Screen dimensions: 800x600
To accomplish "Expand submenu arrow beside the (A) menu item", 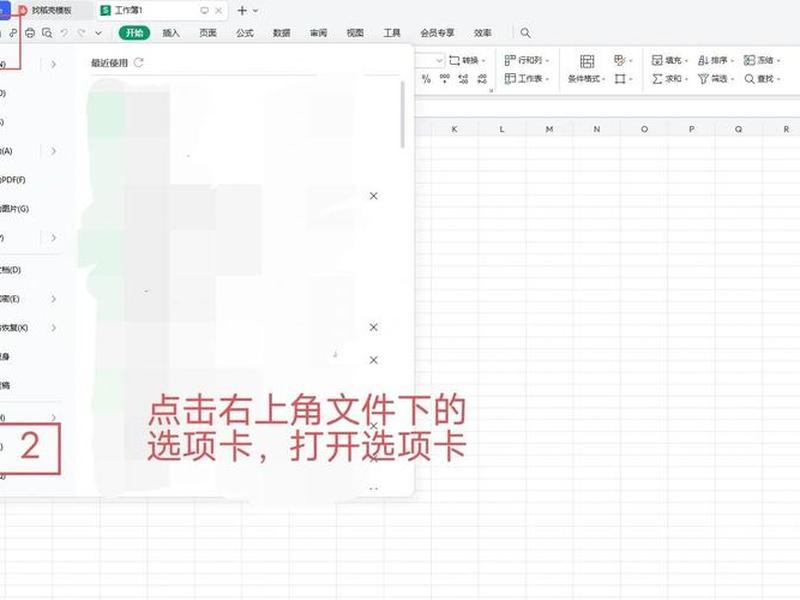I will pos(53,151).
